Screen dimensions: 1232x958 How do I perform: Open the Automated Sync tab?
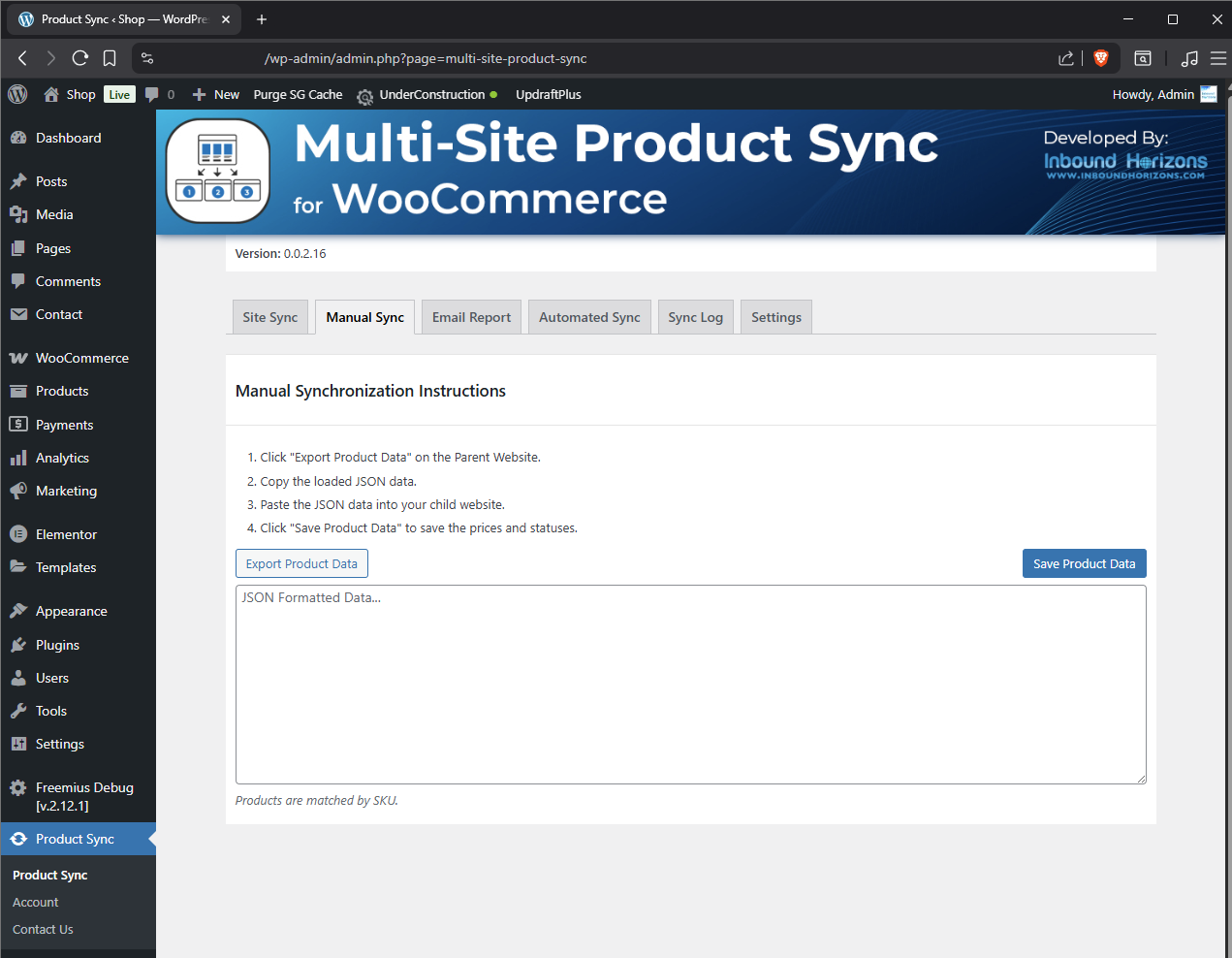coord(589,317)
